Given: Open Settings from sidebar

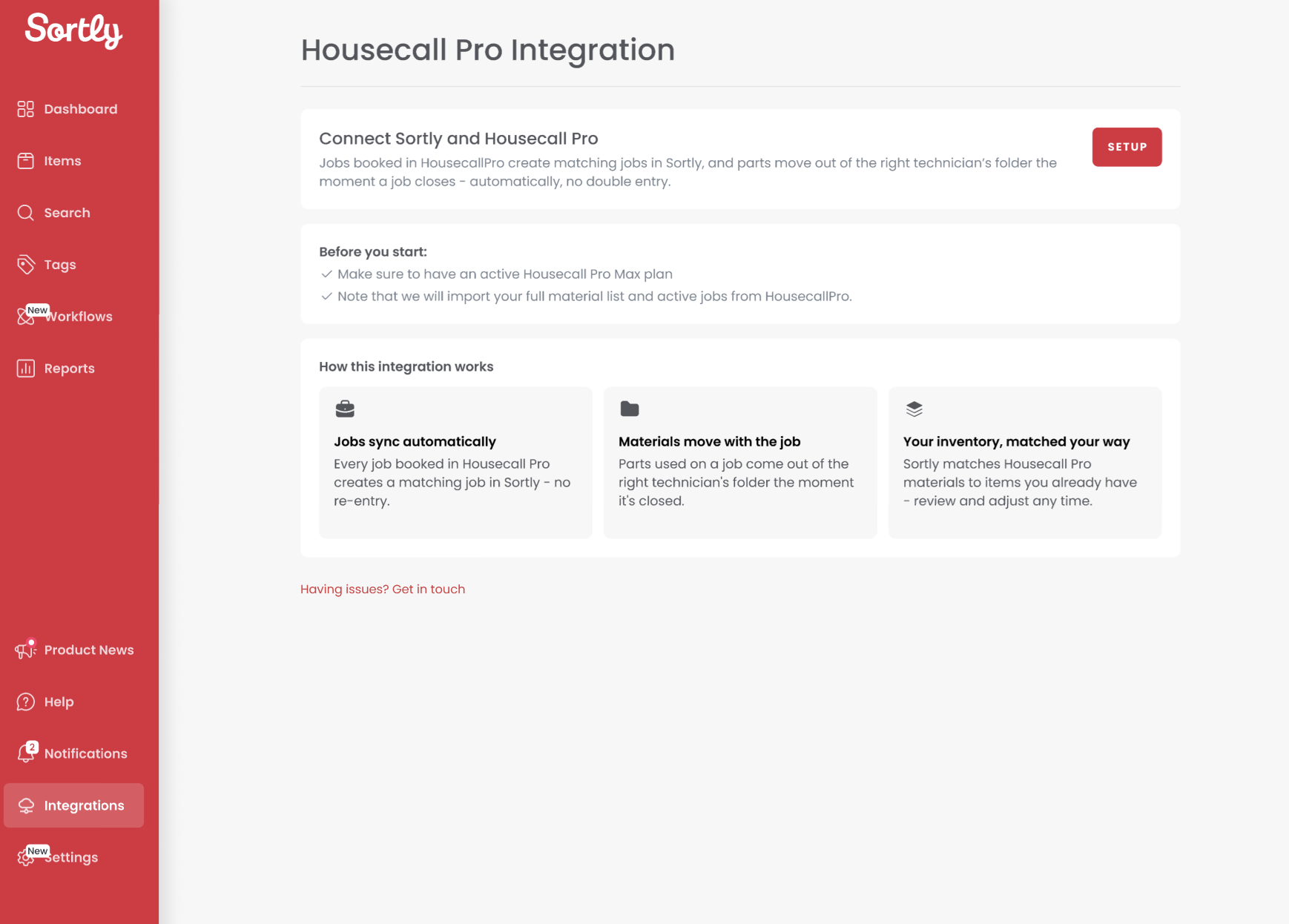Looking at the screenshot, I should 73,858.
